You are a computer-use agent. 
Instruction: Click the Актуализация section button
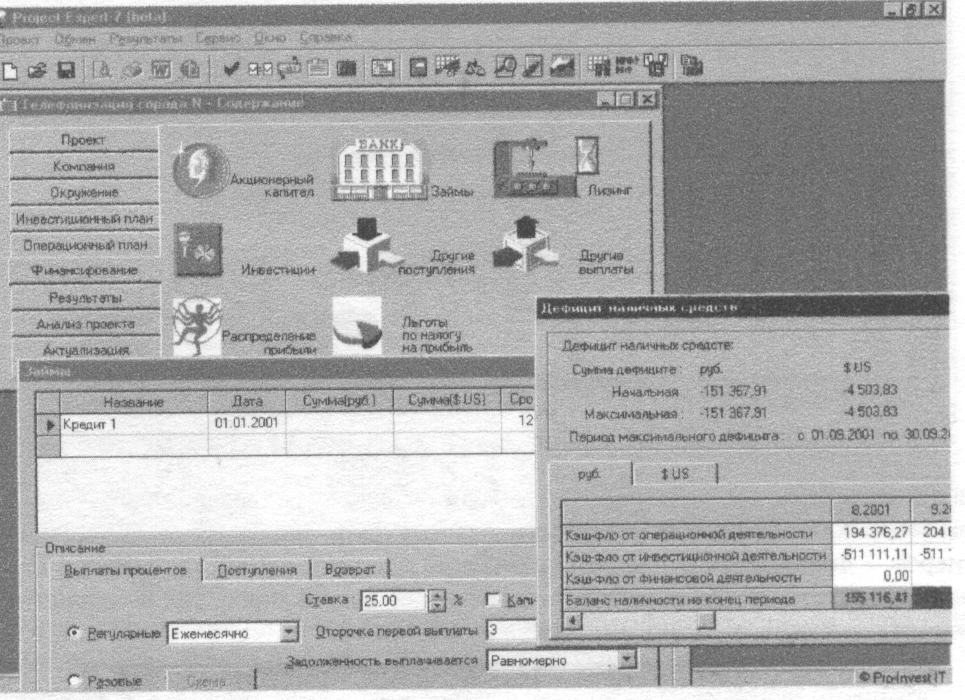pyautogui.click(x=86, y=349)
